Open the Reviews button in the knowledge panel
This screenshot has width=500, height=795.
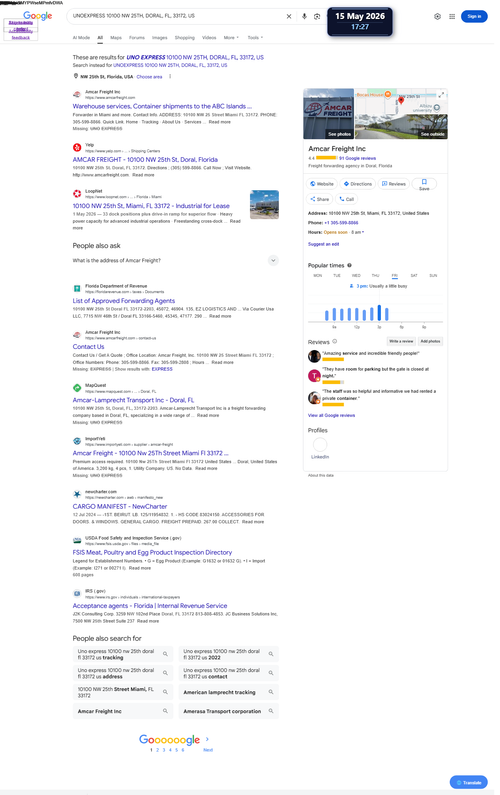click(x=394, y=184)
